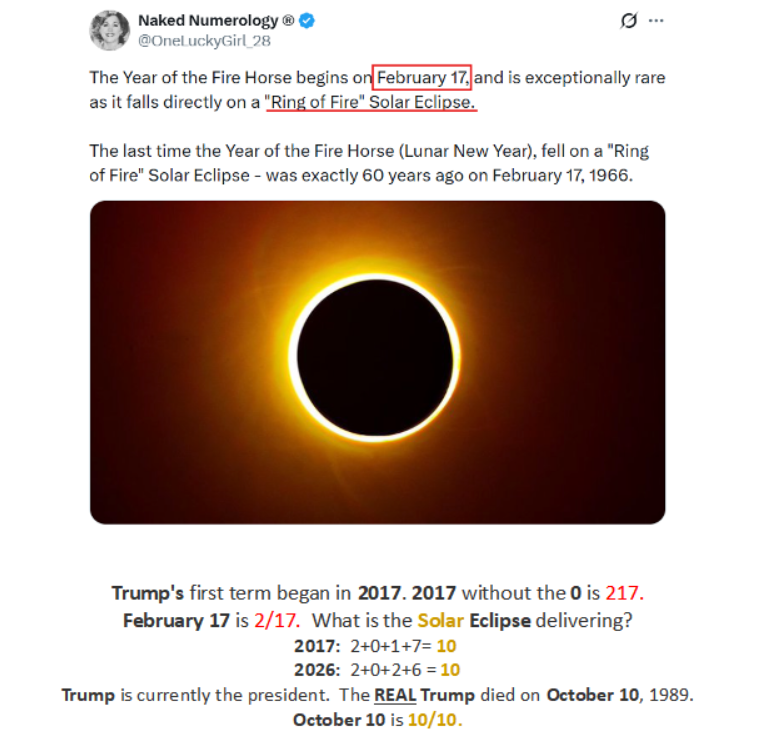Image resolution: width=757 pixels, height=741 pixels.
Task: Open the three-dot more options menu
Action: pos(656,20)
